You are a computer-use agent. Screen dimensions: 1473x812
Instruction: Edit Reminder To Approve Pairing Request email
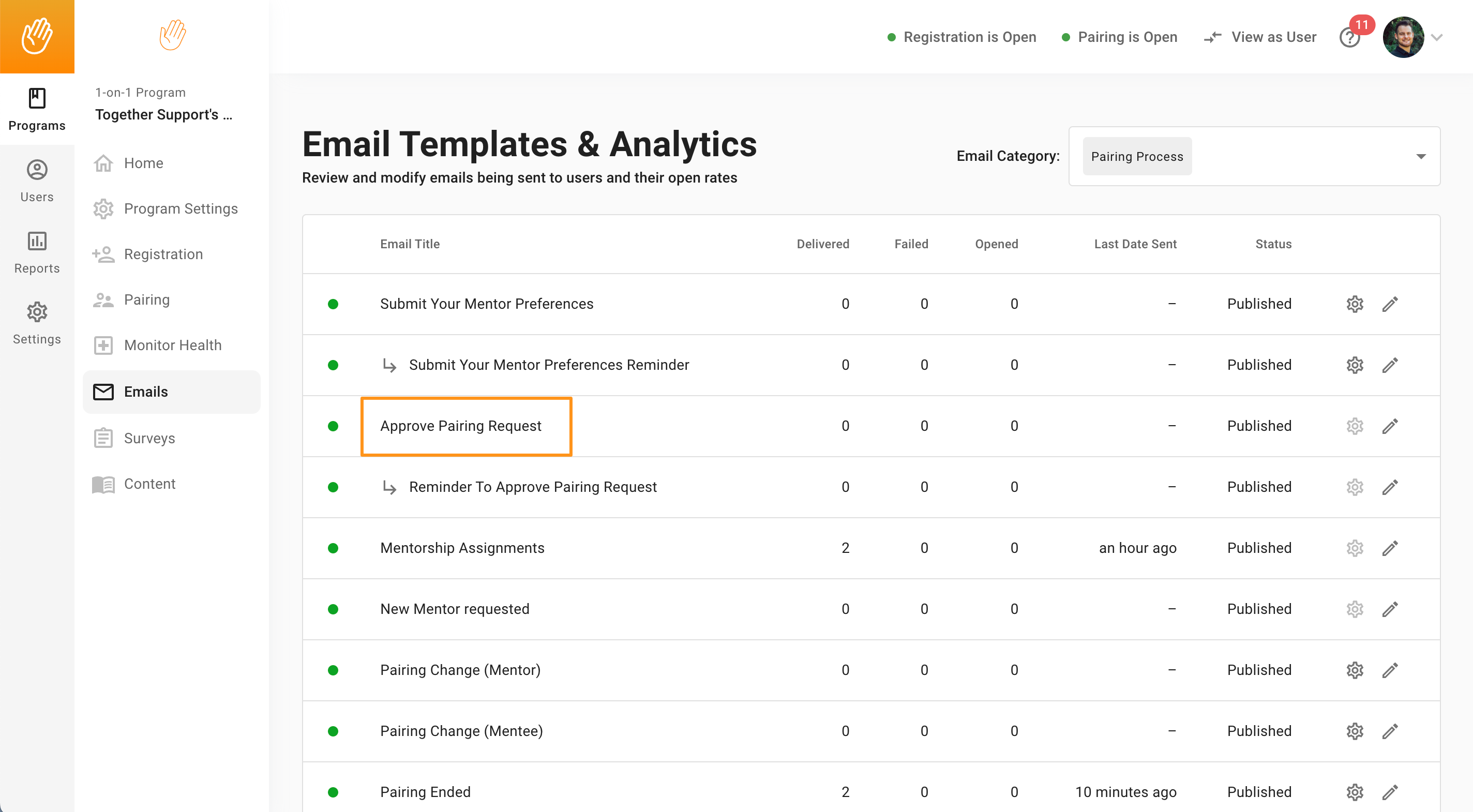(1390, 487)
